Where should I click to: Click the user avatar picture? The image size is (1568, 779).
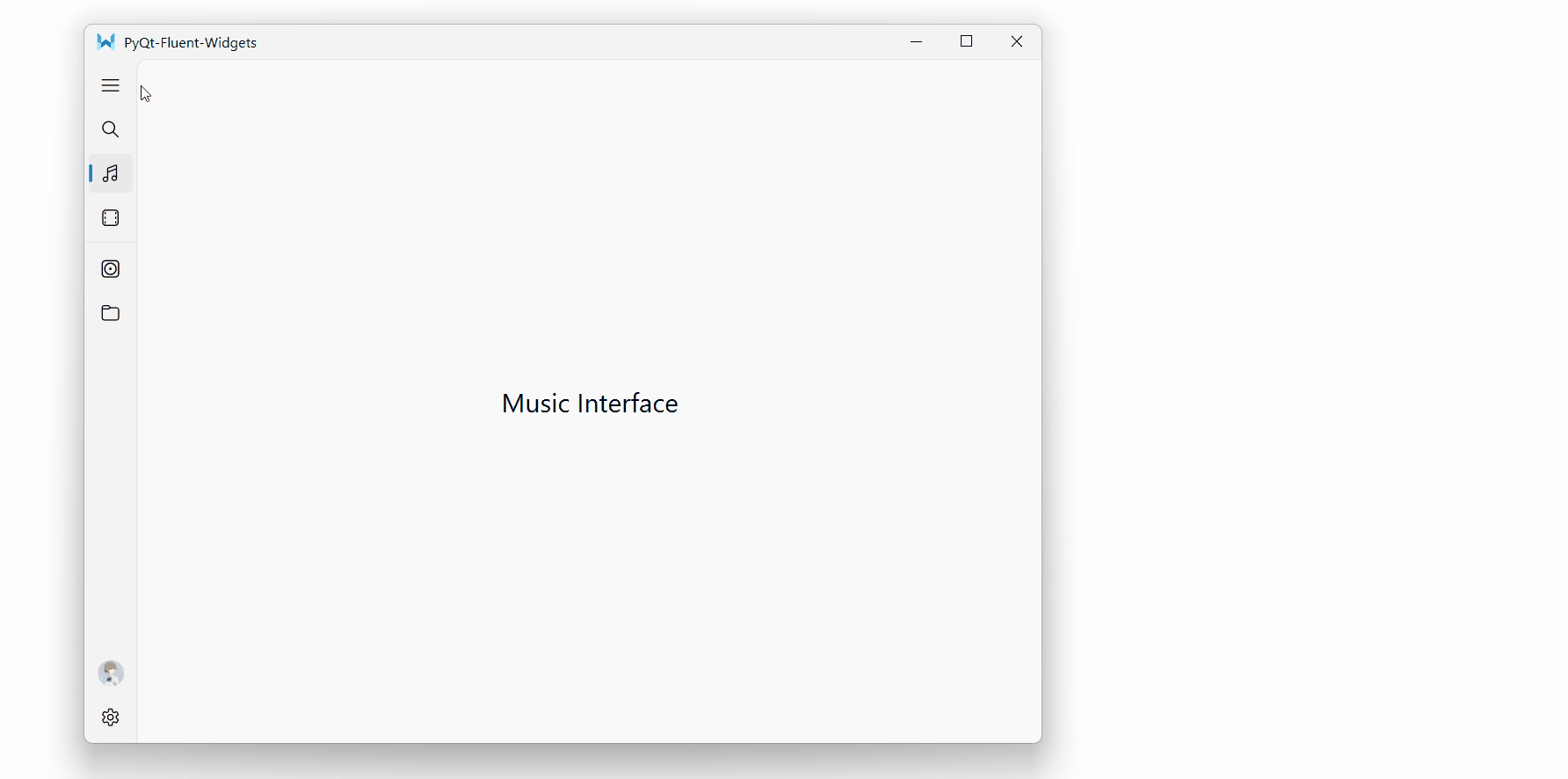point(111,673)
